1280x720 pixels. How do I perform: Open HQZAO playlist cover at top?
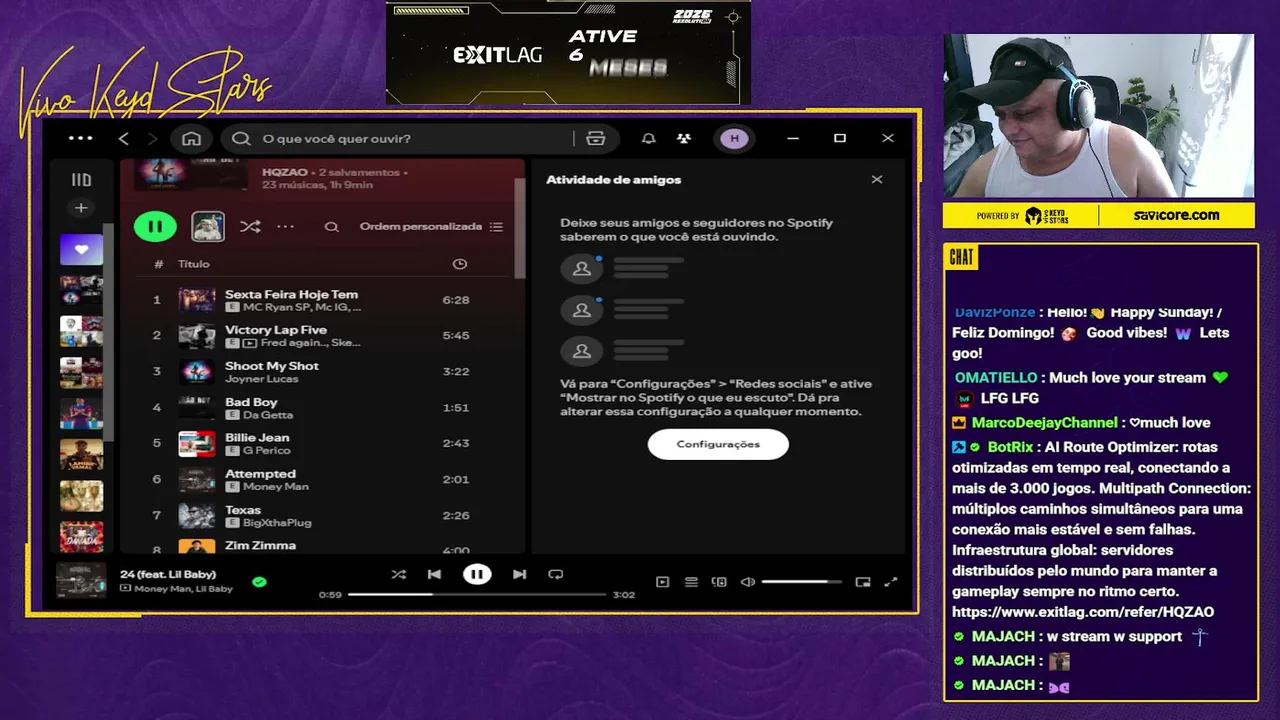coord(191,174)
